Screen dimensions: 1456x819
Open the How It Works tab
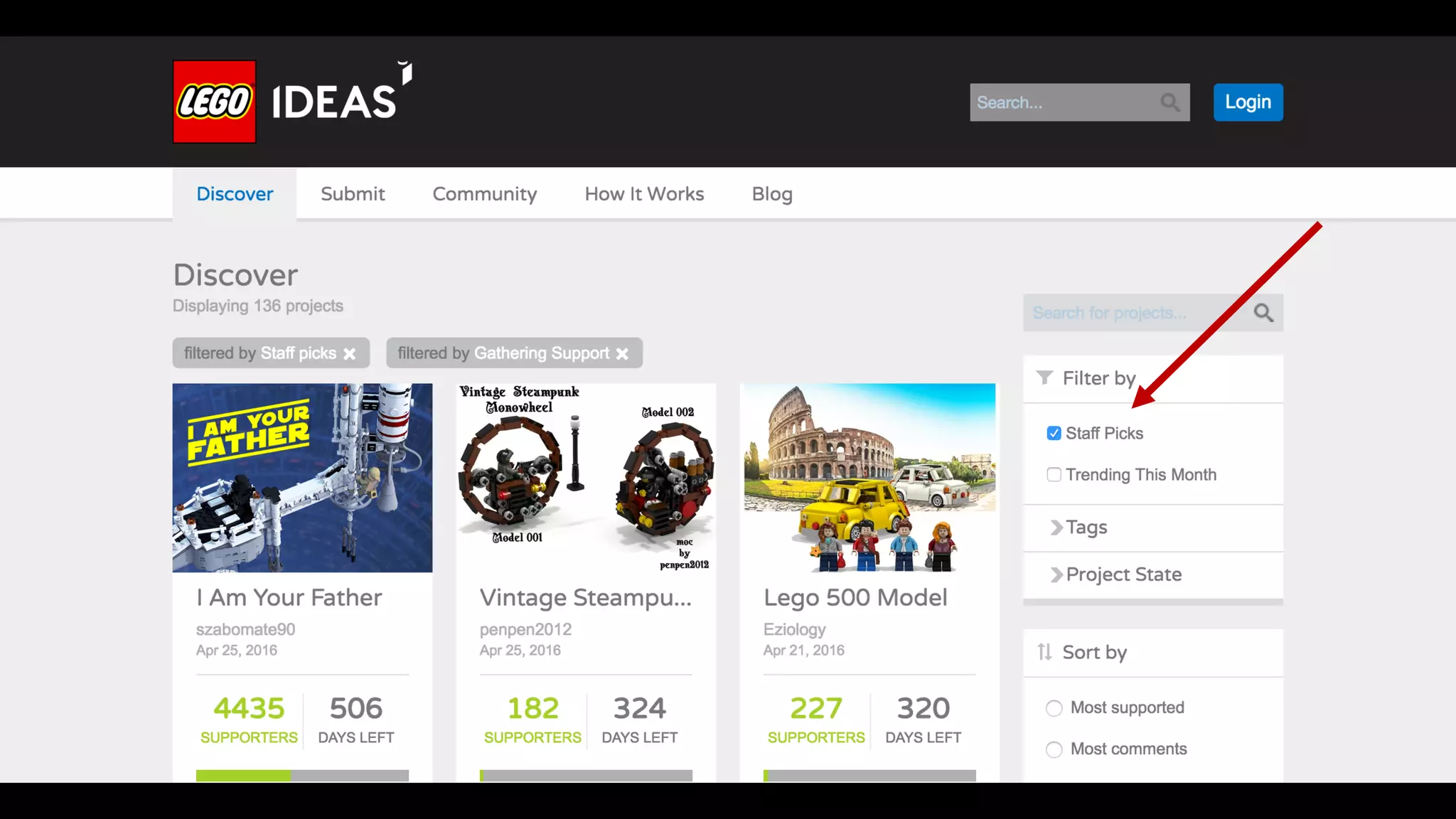click(644, 194)
